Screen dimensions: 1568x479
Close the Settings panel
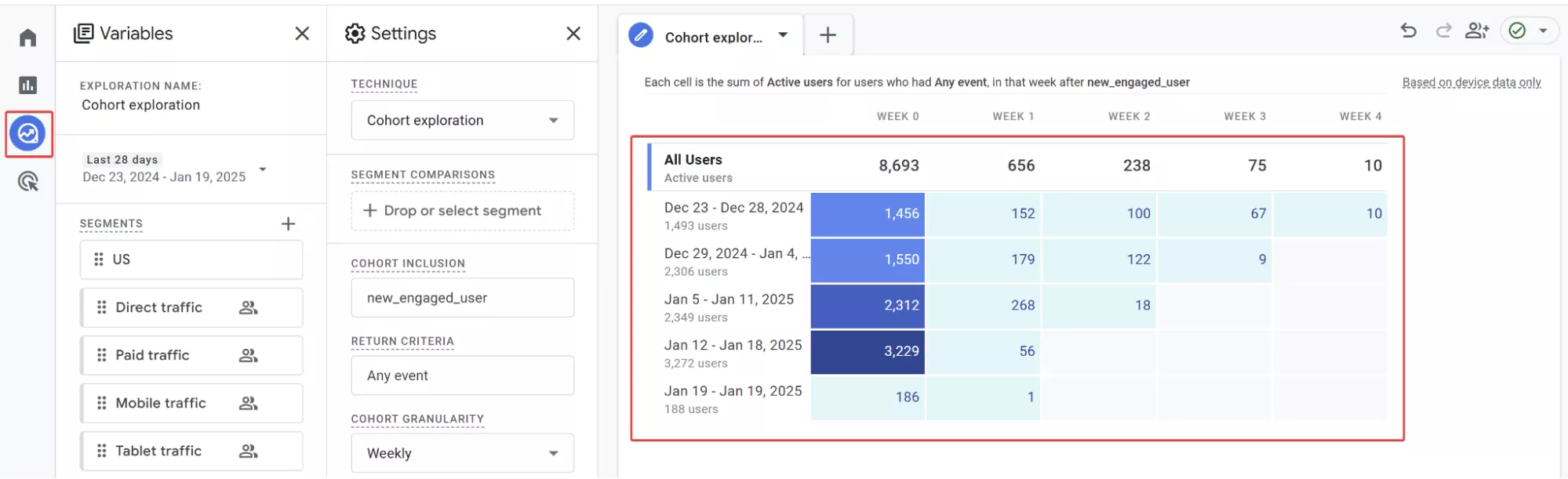(573, 33)
